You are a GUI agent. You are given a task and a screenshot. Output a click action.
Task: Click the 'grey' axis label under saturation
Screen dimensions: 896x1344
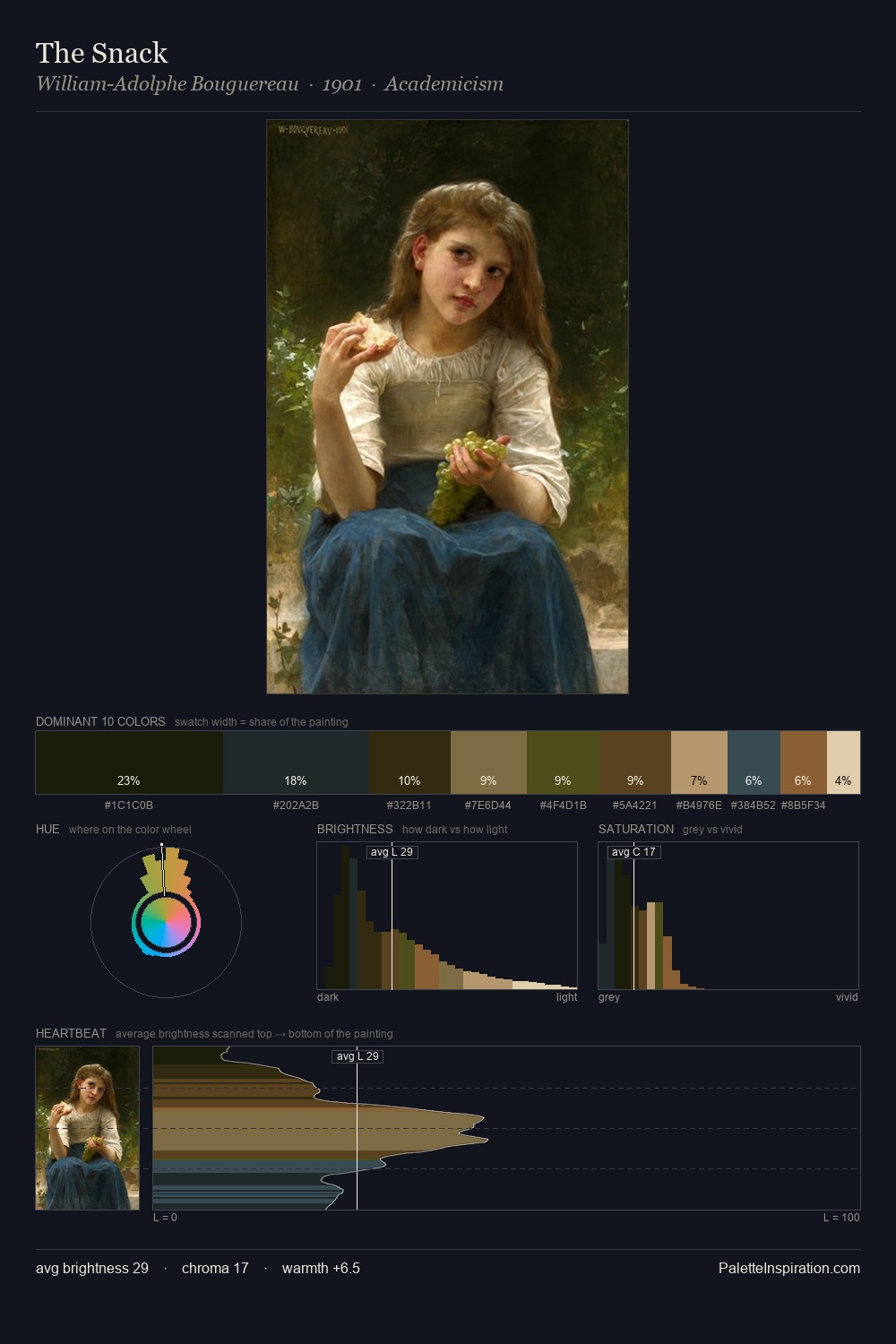[609, 997]
